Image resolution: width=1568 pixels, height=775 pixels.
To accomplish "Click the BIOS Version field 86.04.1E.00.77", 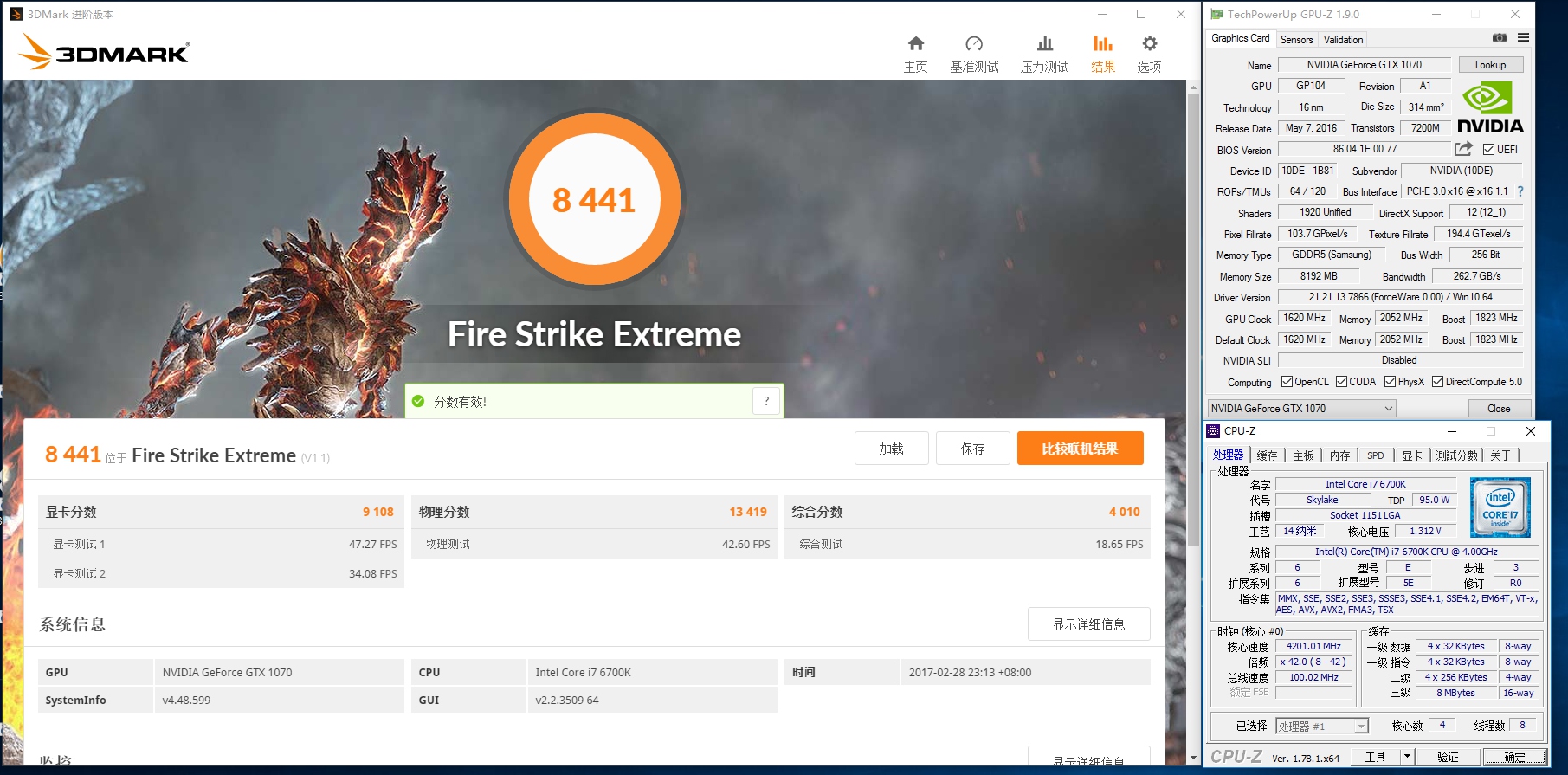I will click(1365, 149).
